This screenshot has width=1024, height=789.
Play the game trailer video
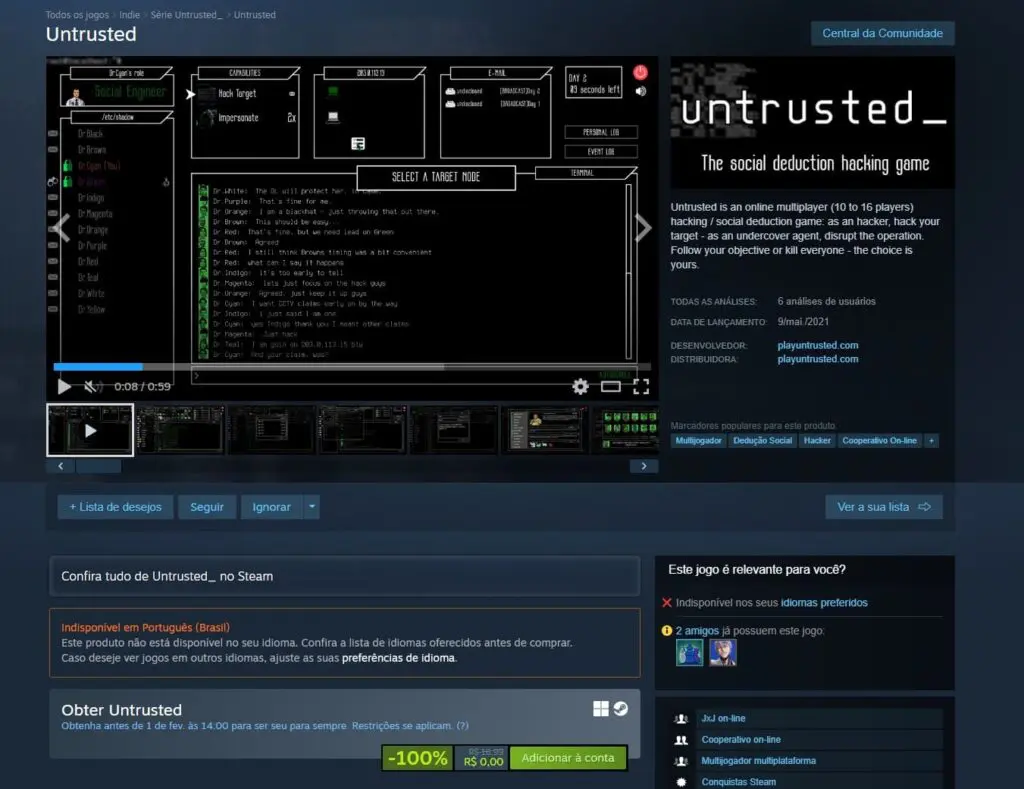[64, 386]
